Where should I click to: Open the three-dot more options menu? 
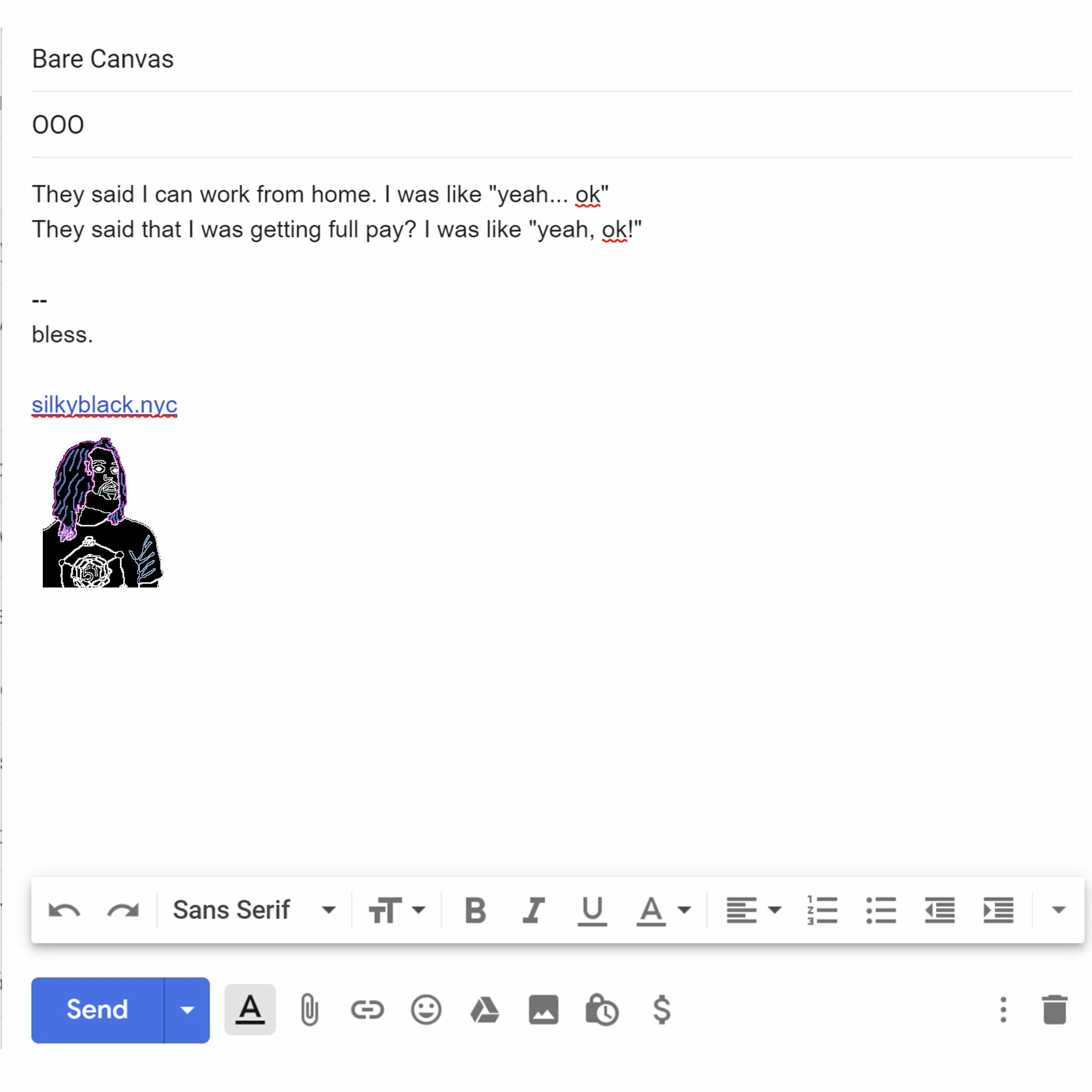click(x=1003, y=1010)
